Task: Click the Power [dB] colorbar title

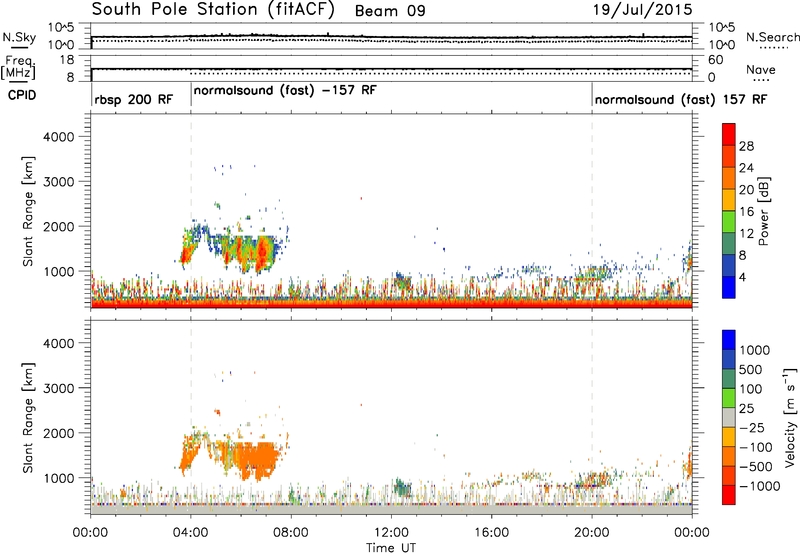Action: 764,211
